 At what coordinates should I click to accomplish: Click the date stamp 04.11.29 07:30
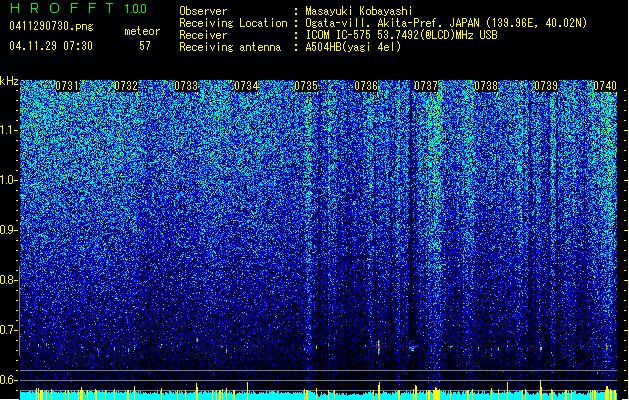pyautogui.click(x=51, y=46)
